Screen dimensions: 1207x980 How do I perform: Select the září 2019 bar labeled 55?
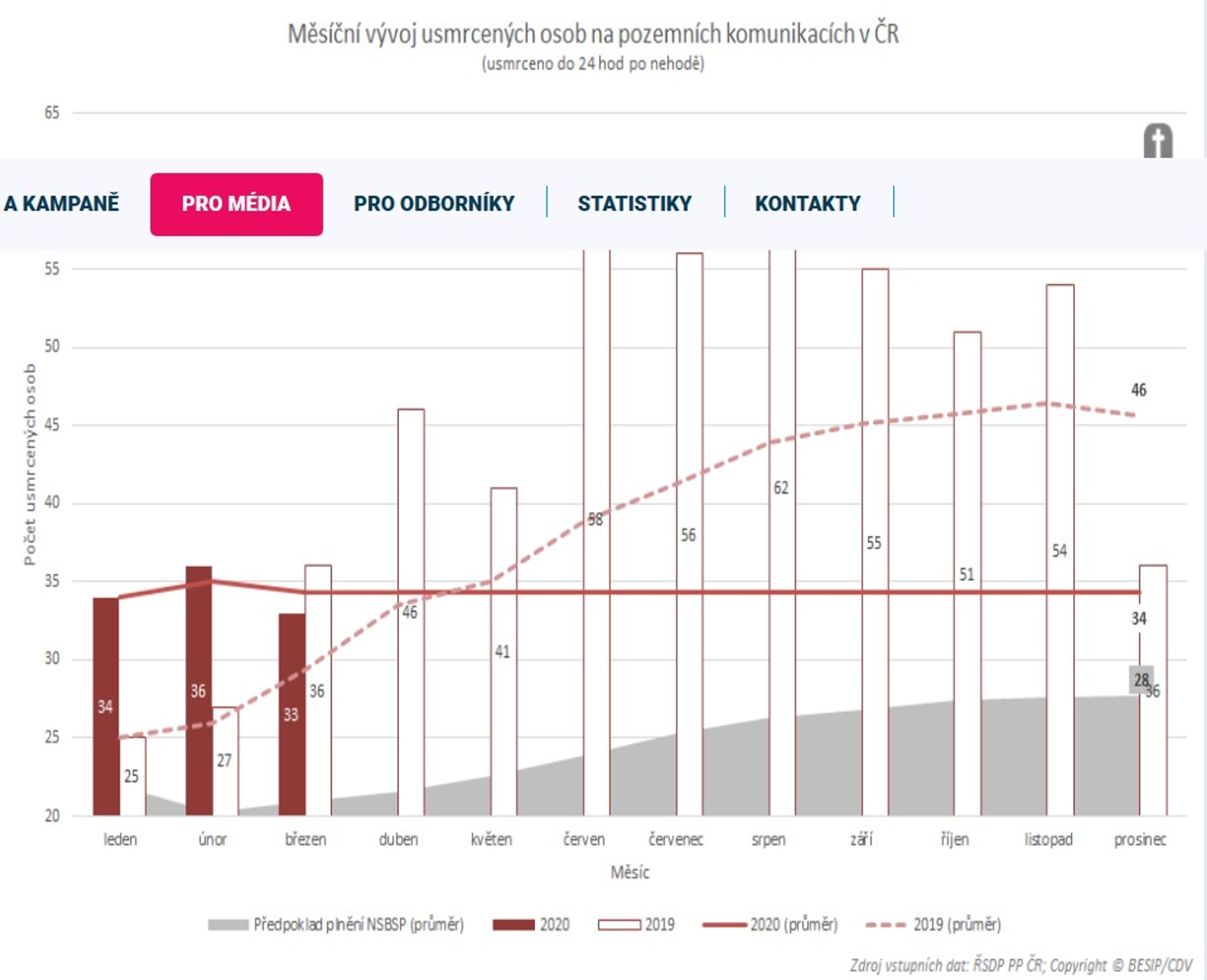pos(875,542)
